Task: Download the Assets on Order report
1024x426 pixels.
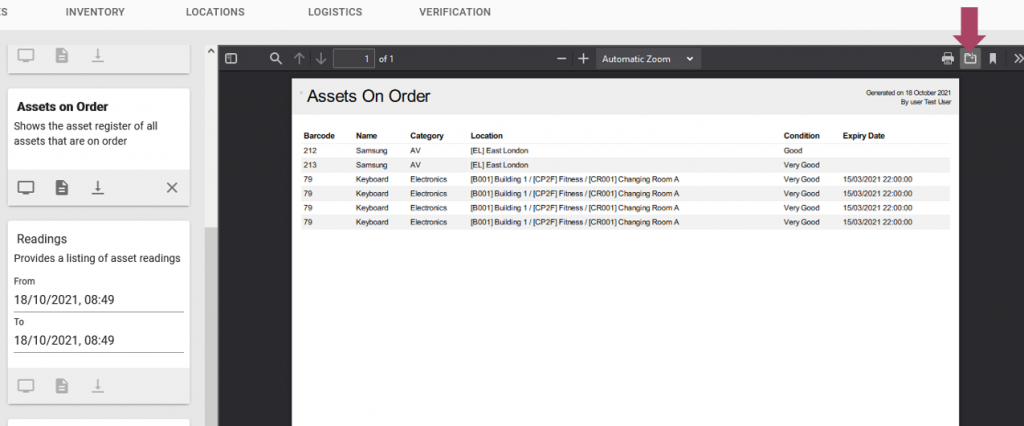Action: [97, 188]
